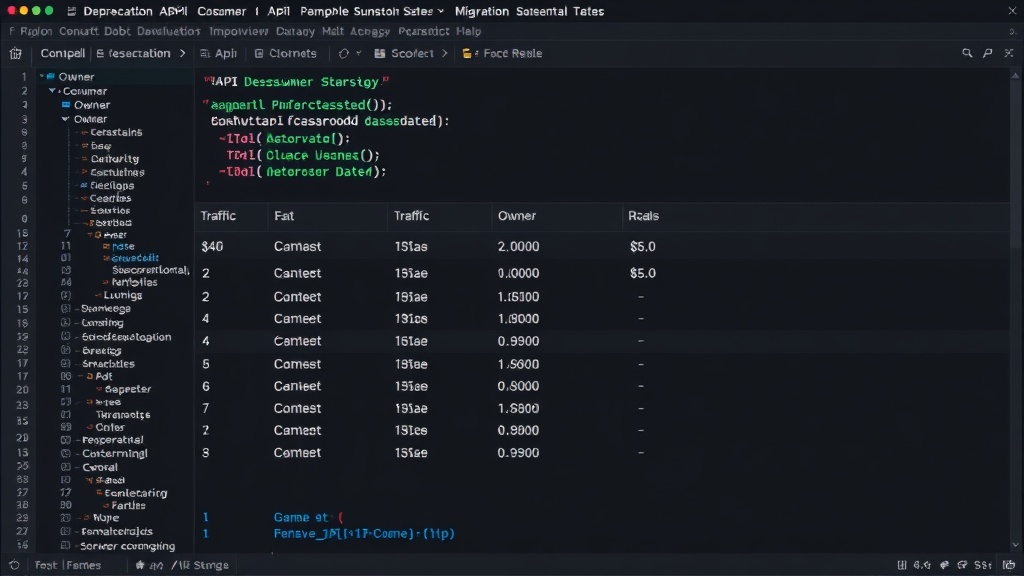Select the Lunigs tree item
The width and height of the screenshot is (1024, 576).
123,295
